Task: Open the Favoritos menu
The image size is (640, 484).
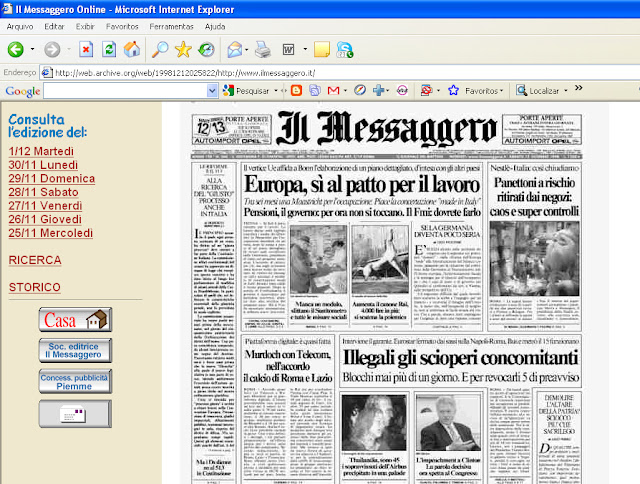Action: pos(122,27)
